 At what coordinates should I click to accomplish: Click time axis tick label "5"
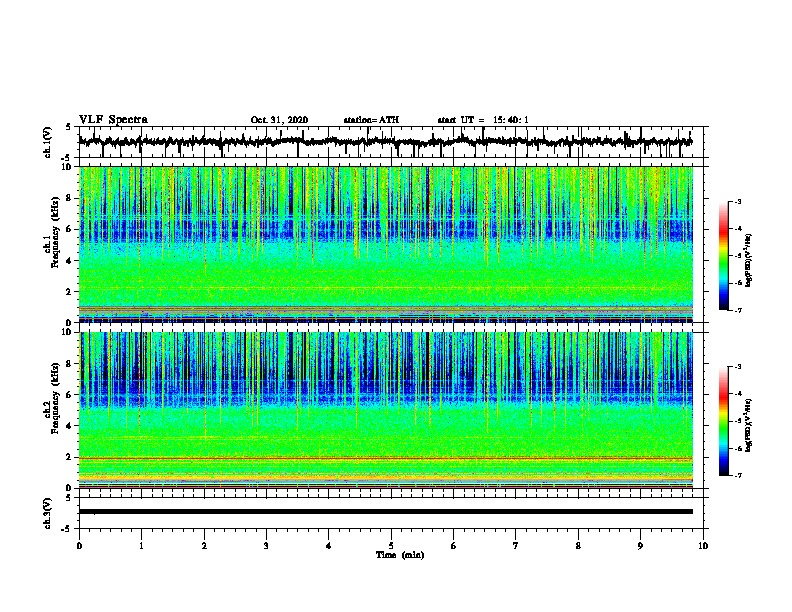coord(391,546)
